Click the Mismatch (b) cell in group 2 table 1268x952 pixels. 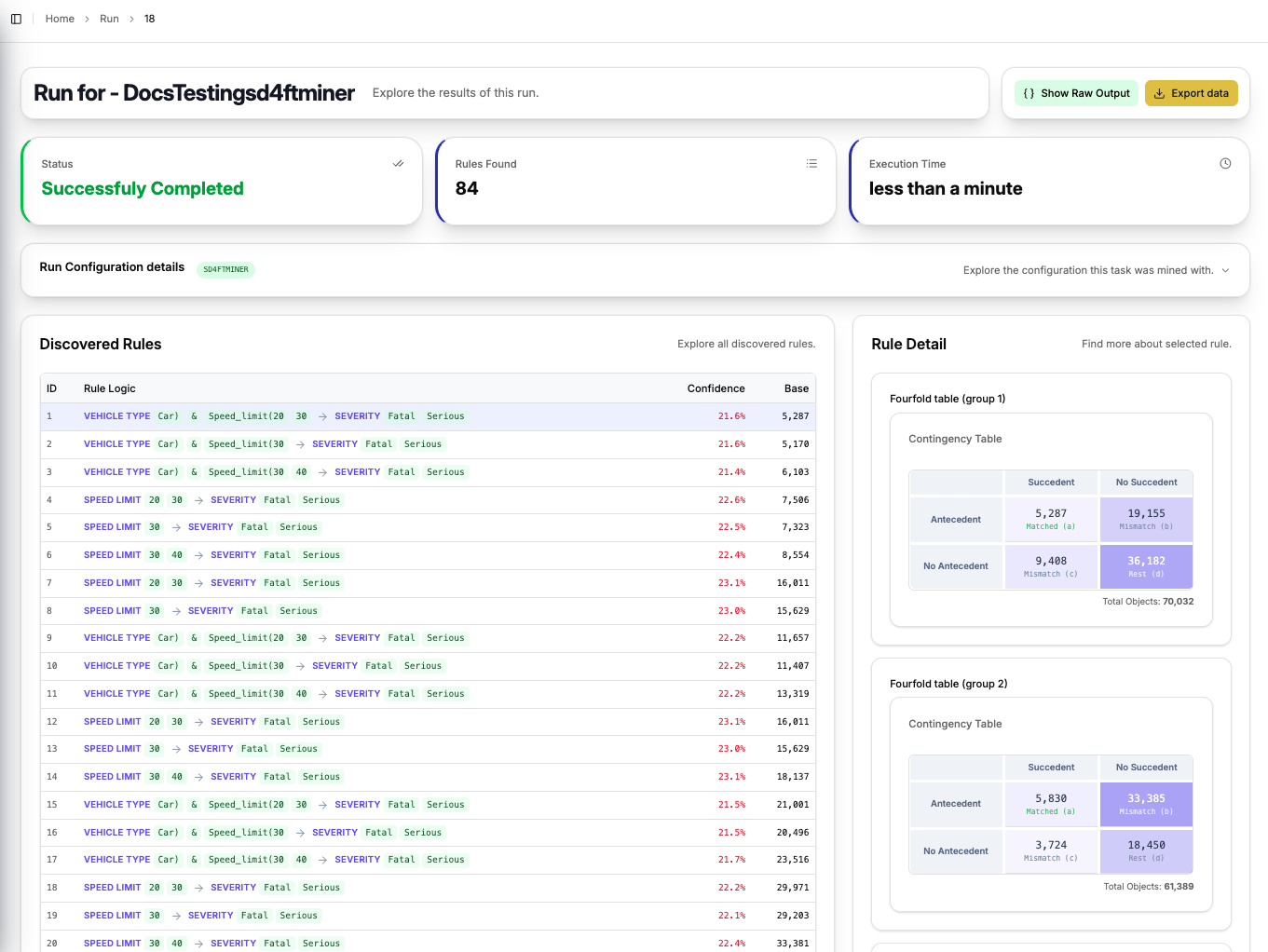pyautogui.click(x=1146, y=804)
